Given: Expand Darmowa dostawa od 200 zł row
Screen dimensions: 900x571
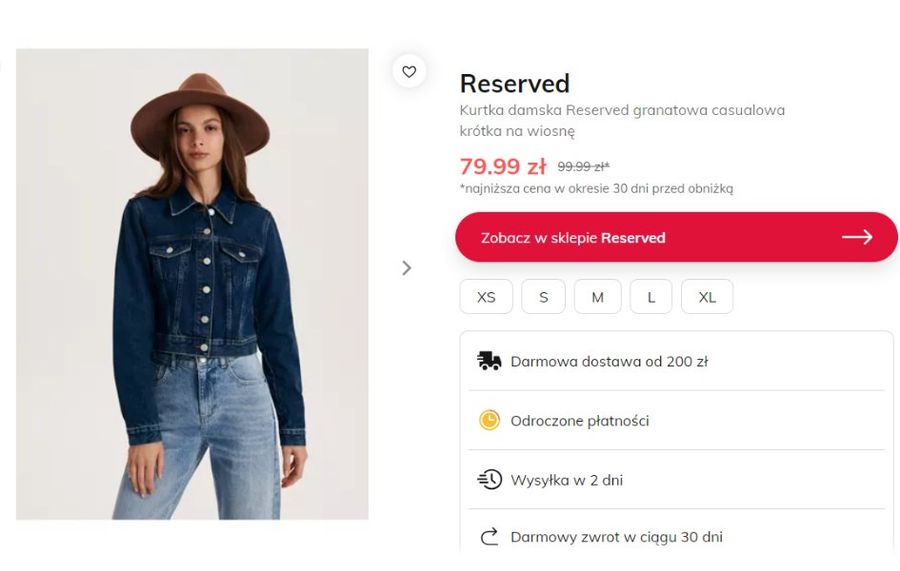Looking at the screenshot, I should click(676, 362).
